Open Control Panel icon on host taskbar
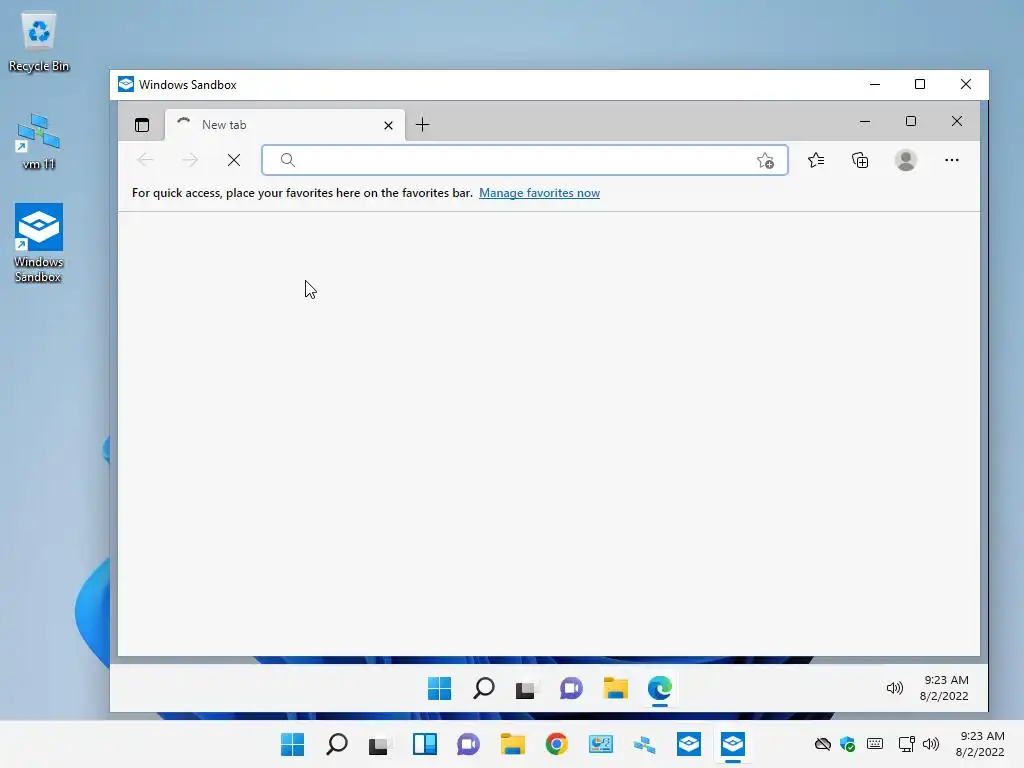This screenshot has width=1024, height=768. [x=601, y=744]
